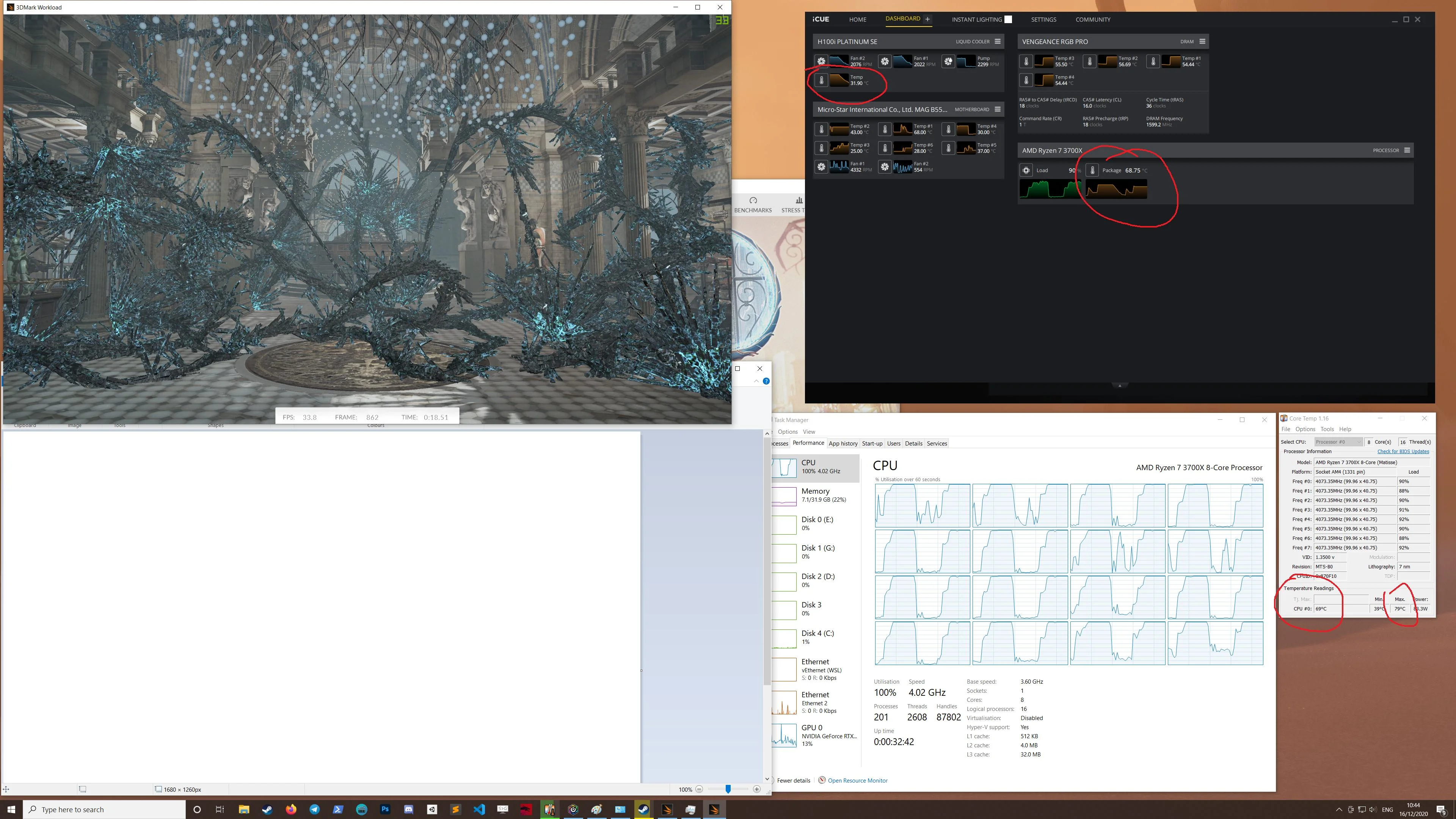Open Visual Studio Code from the taskbar
1456x819 pixels.
[x=479, y=810]
